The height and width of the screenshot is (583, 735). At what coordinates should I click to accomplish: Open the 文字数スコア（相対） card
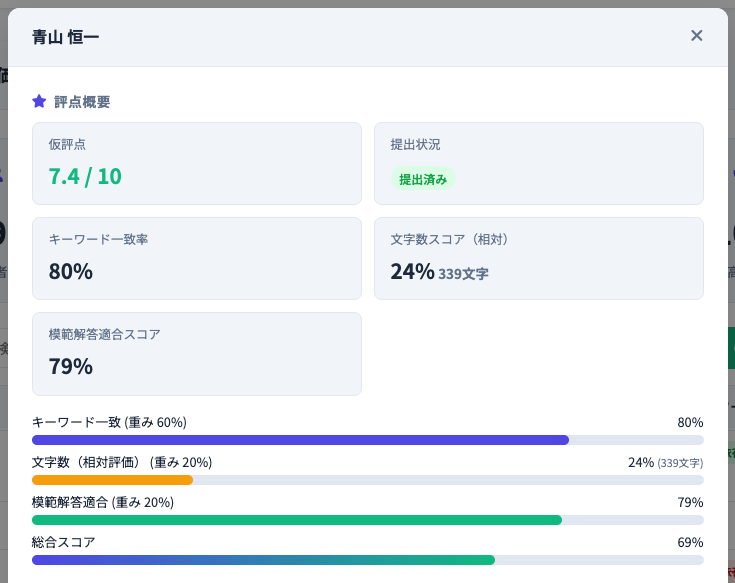[x=538, y=258]
